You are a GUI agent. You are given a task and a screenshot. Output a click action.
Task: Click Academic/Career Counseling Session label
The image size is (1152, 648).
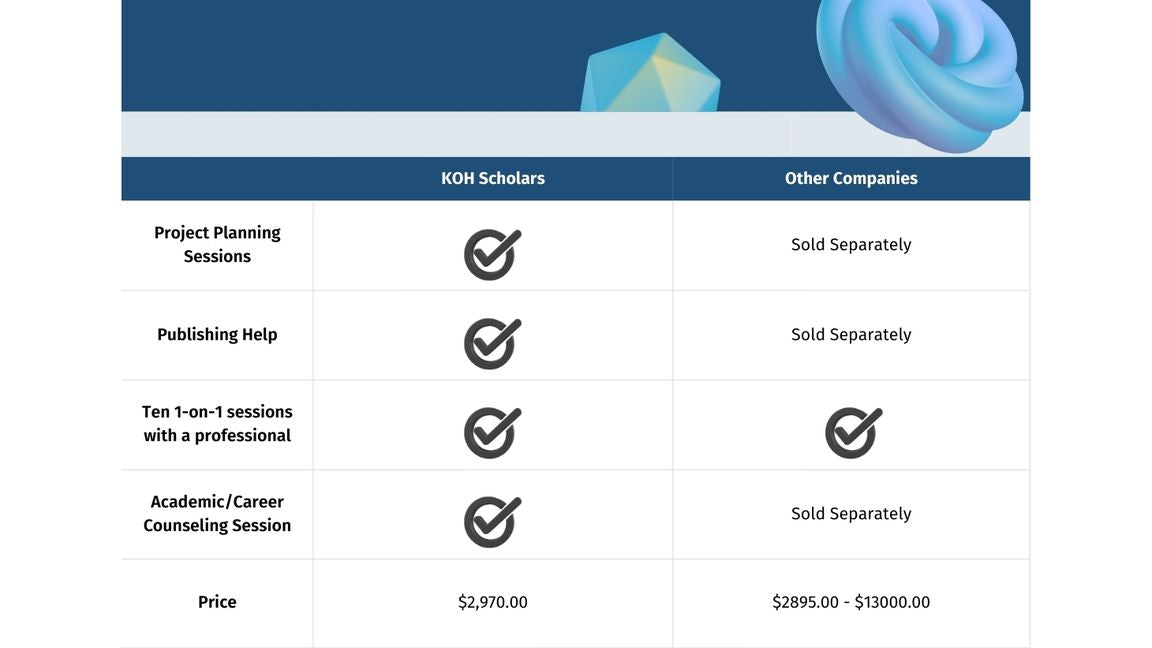(217, 513)
